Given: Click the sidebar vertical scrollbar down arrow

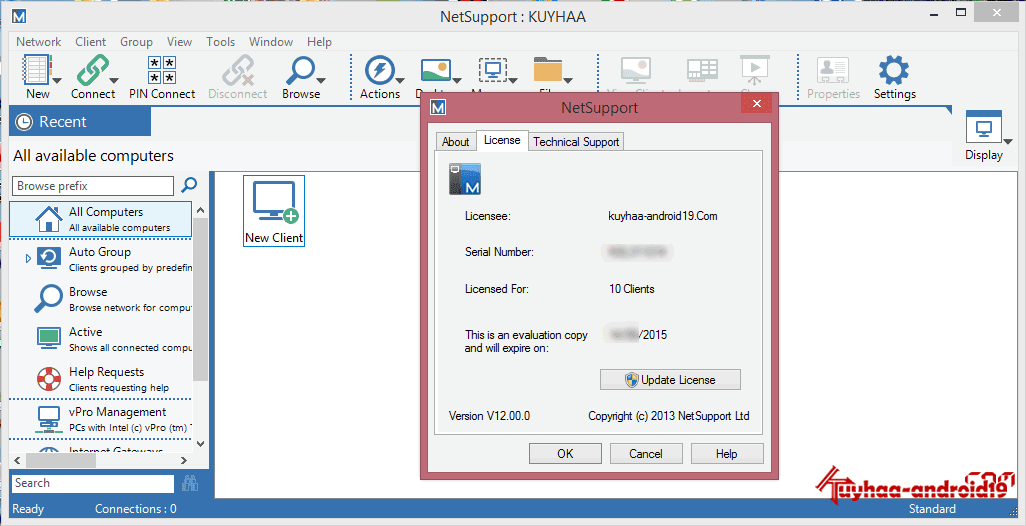Looking at the screenshot, I should pos(200,443).
